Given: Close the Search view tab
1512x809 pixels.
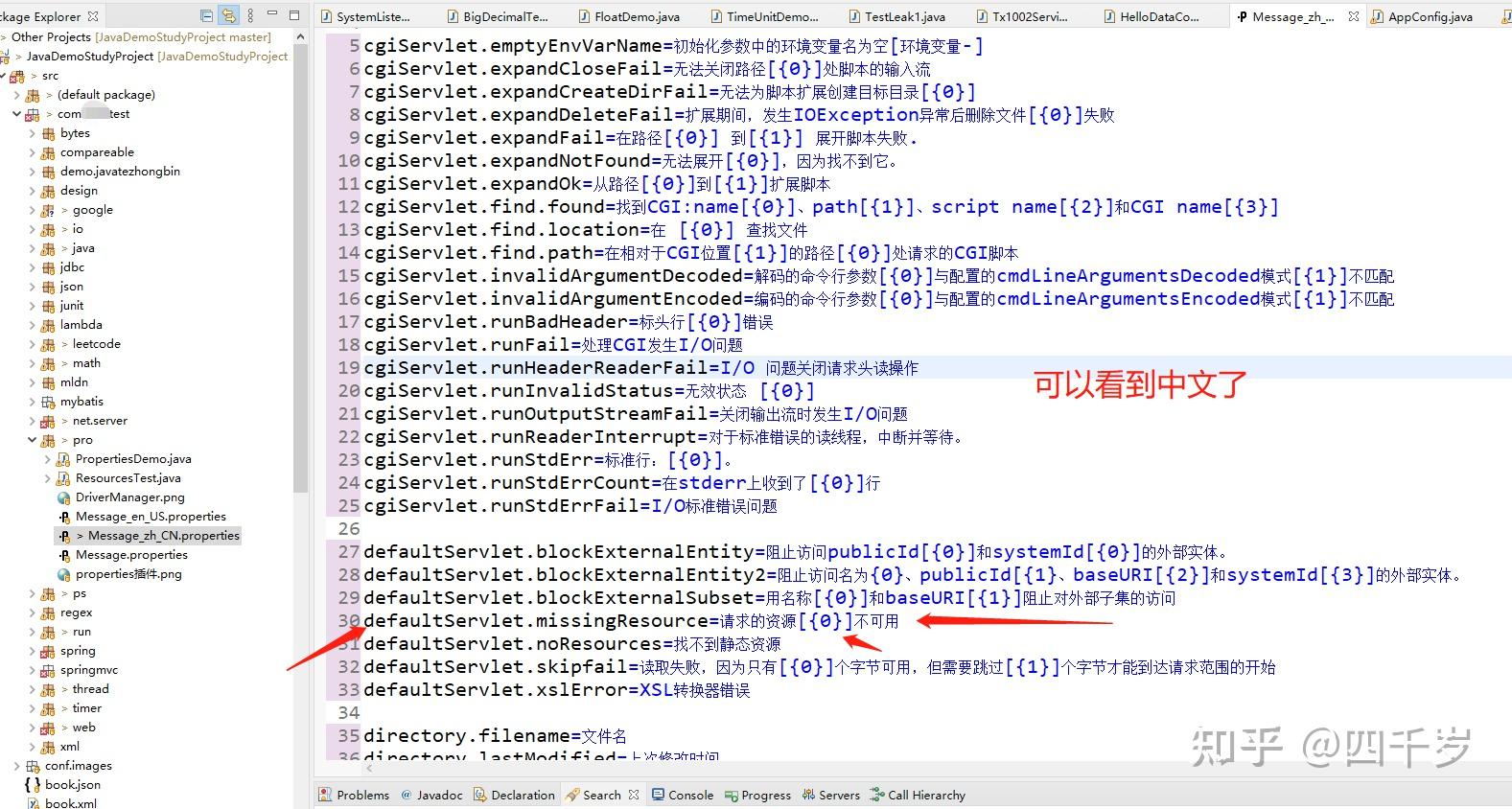Looking at the screenshot, I should (x=634, y=795).
